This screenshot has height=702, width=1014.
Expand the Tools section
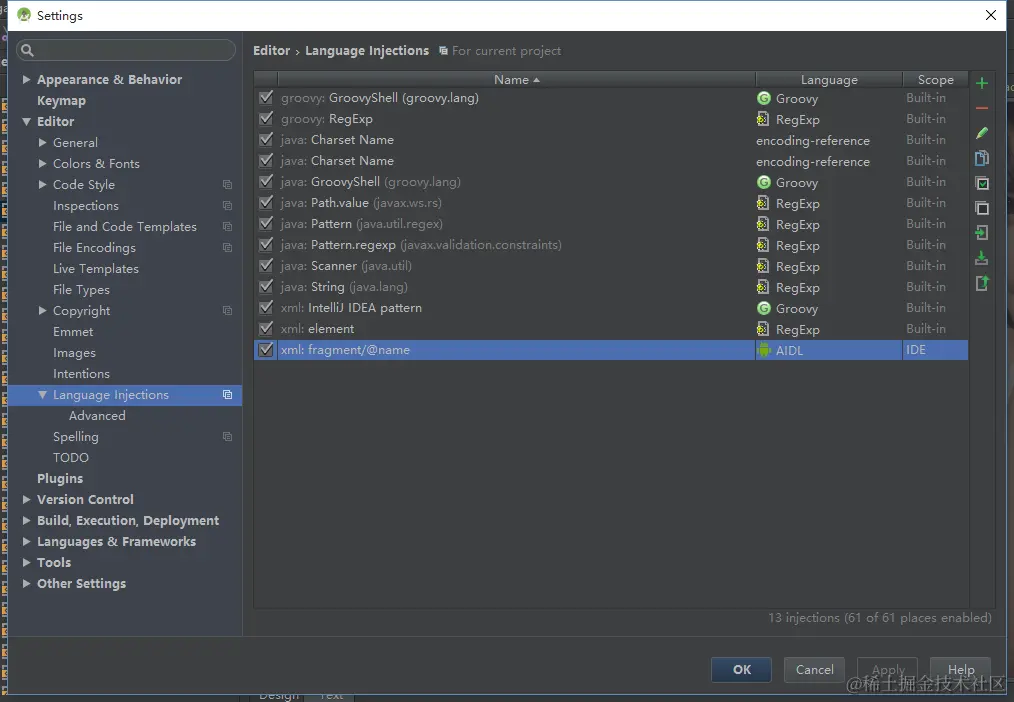(x=27, y=562)
